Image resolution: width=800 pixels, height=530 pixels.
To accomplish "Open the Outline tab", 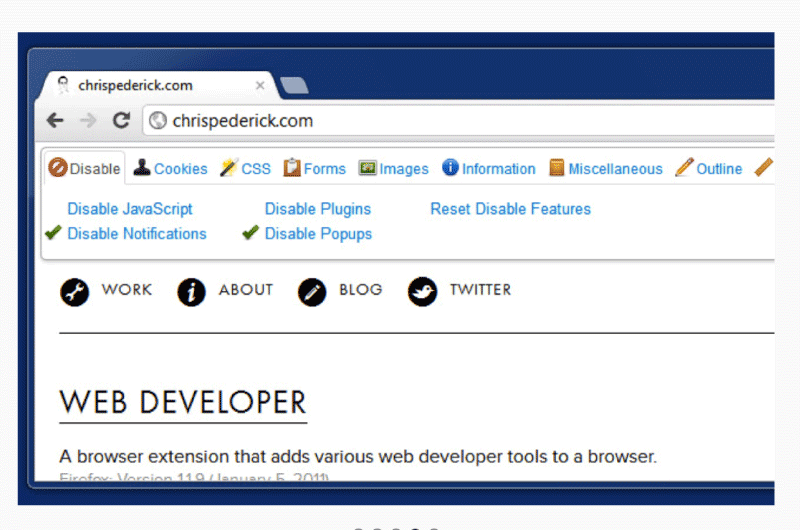I will coord(709,168).
